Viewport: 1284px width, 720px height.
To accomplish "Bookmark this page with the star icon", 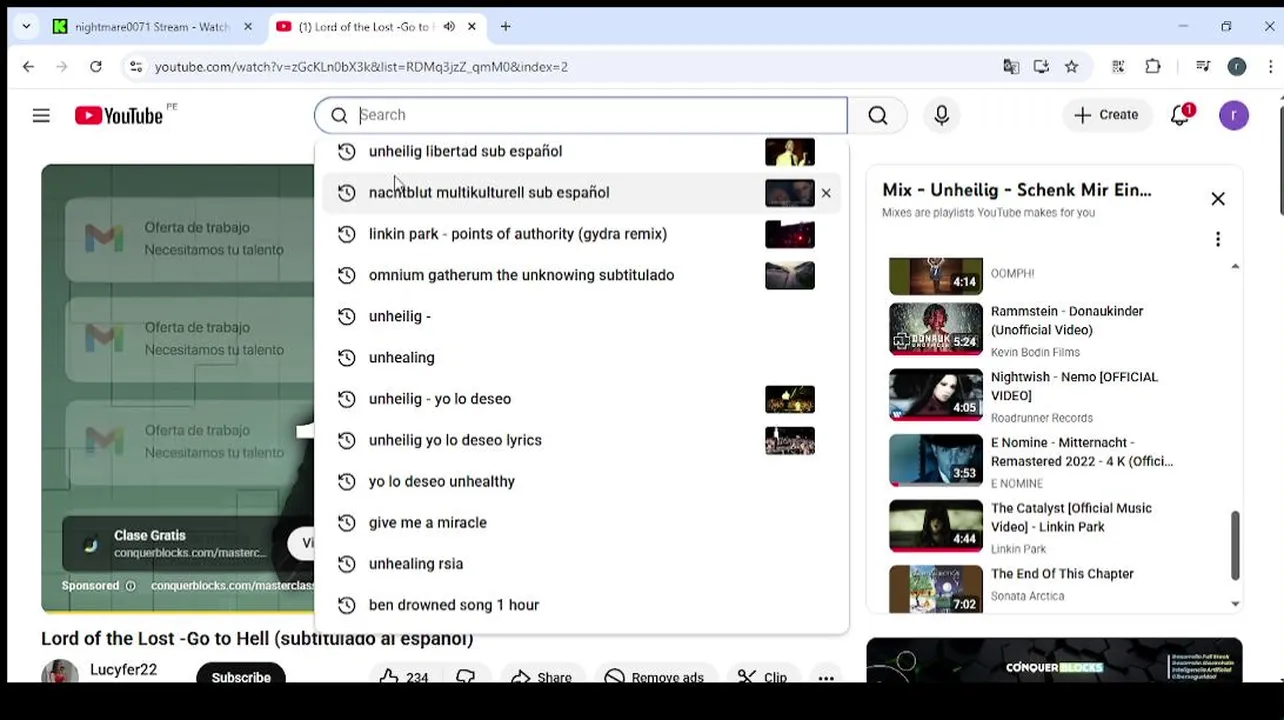I will point(1072,67).
